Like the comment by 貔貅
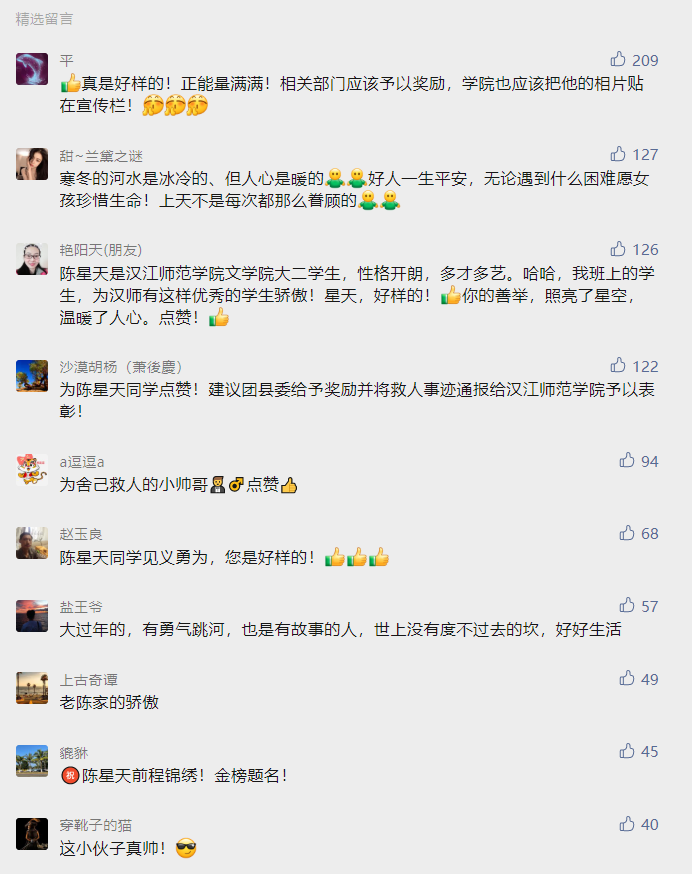This screenshot has height=874, width=692. [x=627, y=751]
